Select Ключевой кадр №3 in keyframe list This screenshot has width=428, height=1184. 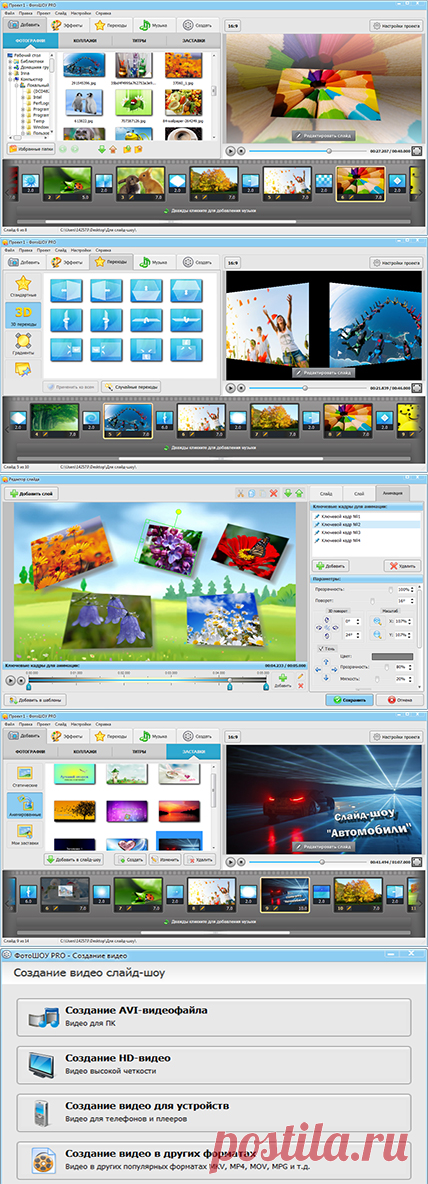(368, 532)
